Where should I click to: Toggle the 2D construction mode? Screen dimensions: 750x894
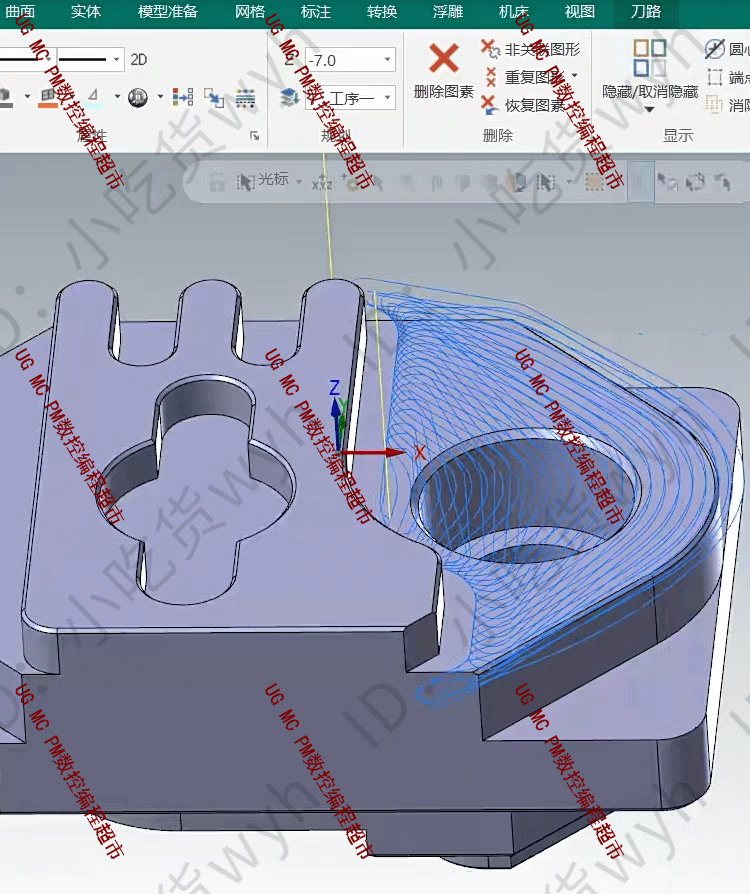pos(139,59)
